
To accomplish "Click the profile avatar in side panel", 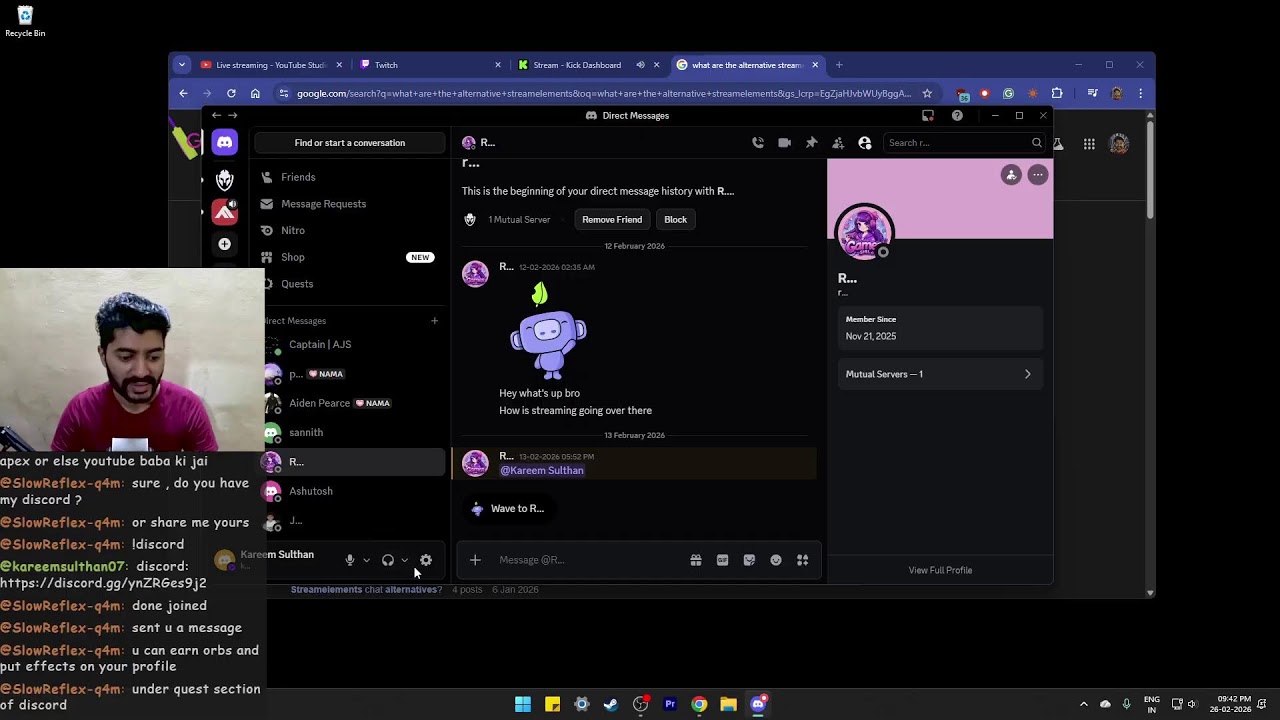I will pyautogui.click(x=864, y=233).
